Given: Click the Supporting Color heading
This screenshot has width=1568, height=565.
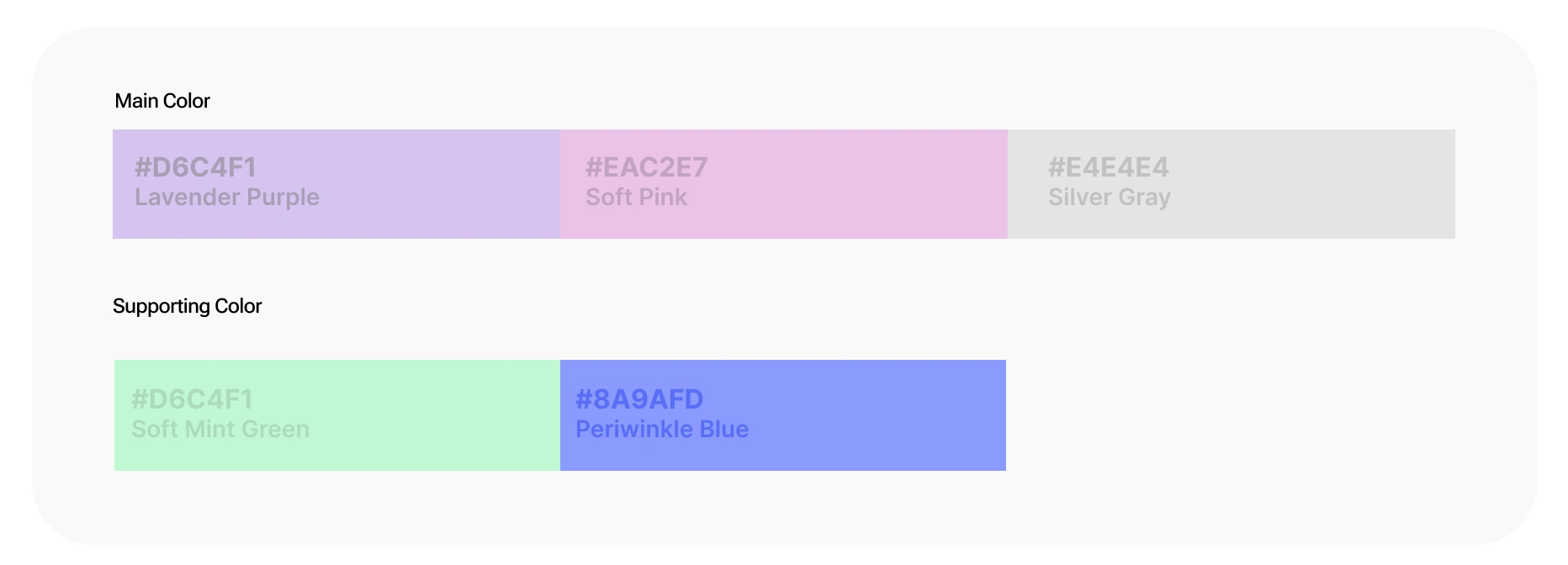Looking at the screenshot, I should (187, 306).
